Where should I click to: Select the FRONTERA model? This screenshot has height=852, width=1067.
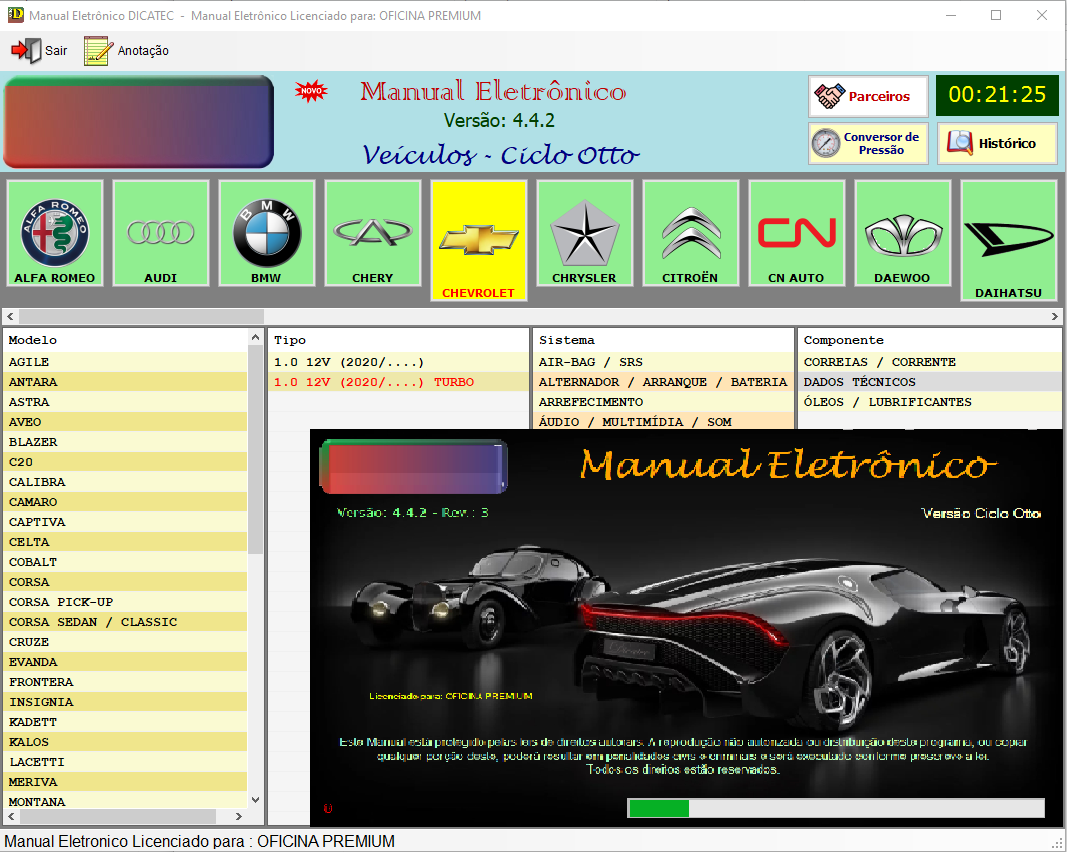coord(126,682)
